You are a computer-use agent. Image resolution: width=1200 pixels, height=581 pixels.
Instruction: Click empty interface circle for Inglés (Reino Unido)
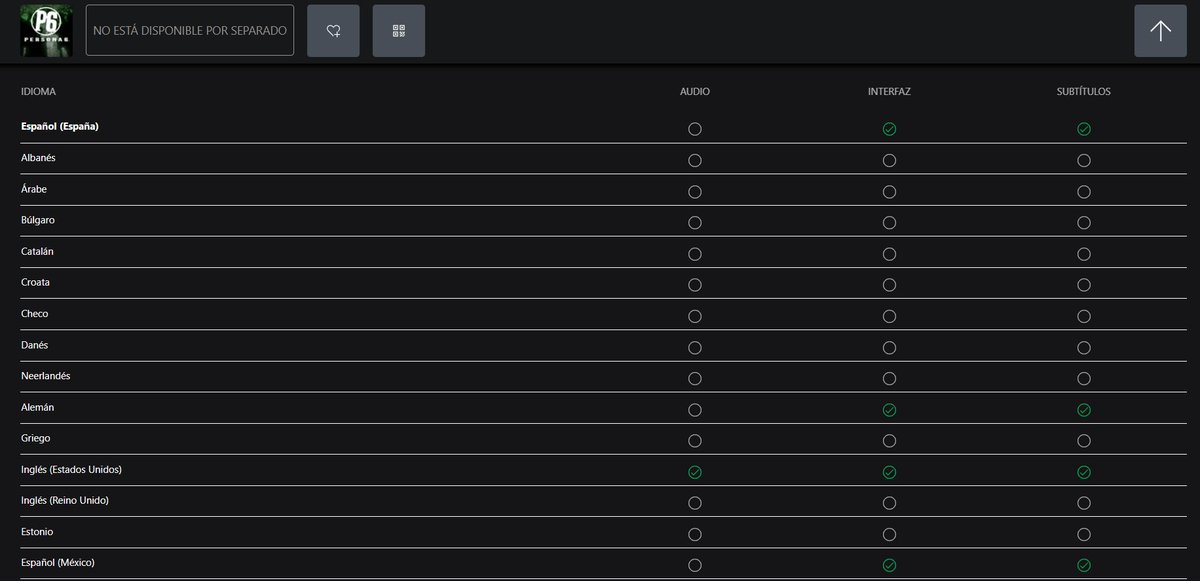coord(889,503)
